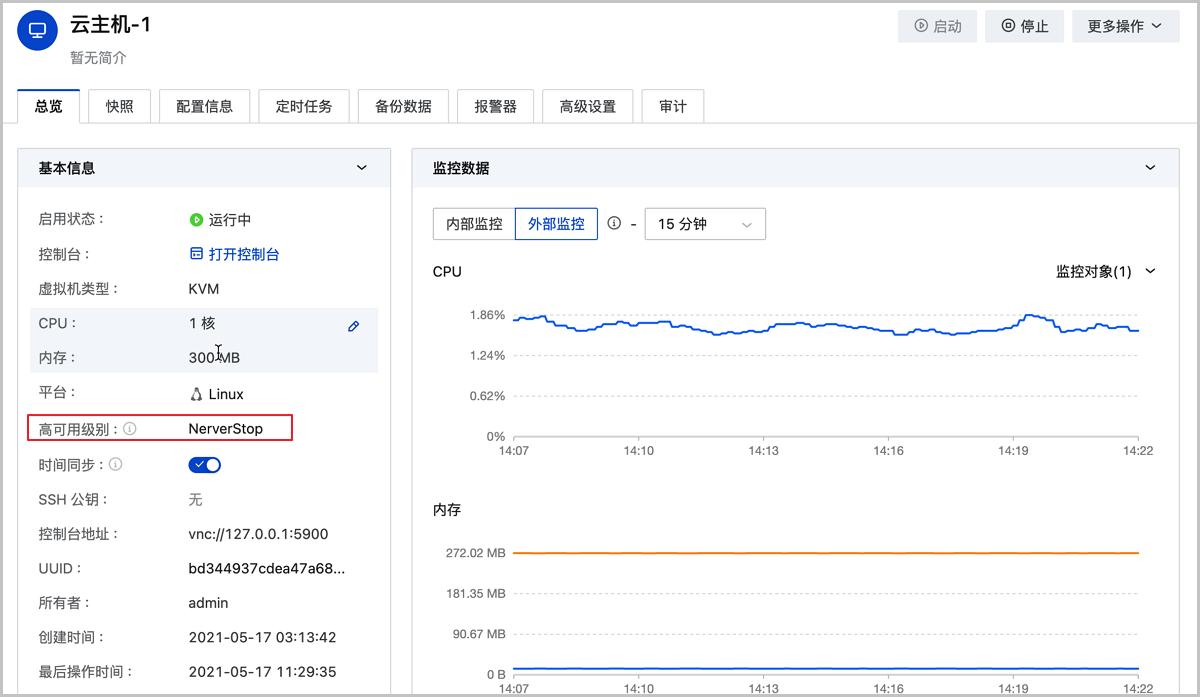Click info icon beside 外部监控 button
The width and height of the screenshot is (1200, 697).
tap(614, 224)
